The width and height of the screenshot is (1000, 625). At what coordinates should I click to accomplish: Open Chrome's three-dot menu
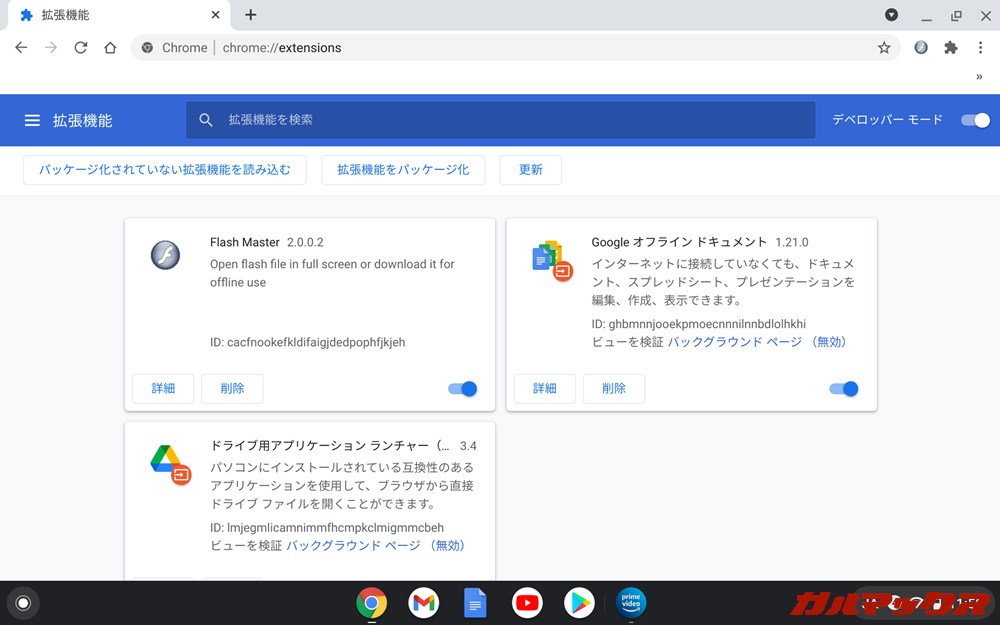point(981,47)
